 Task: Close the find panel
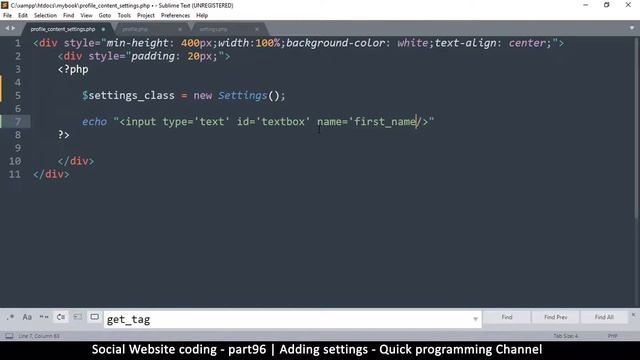point(633,315)
